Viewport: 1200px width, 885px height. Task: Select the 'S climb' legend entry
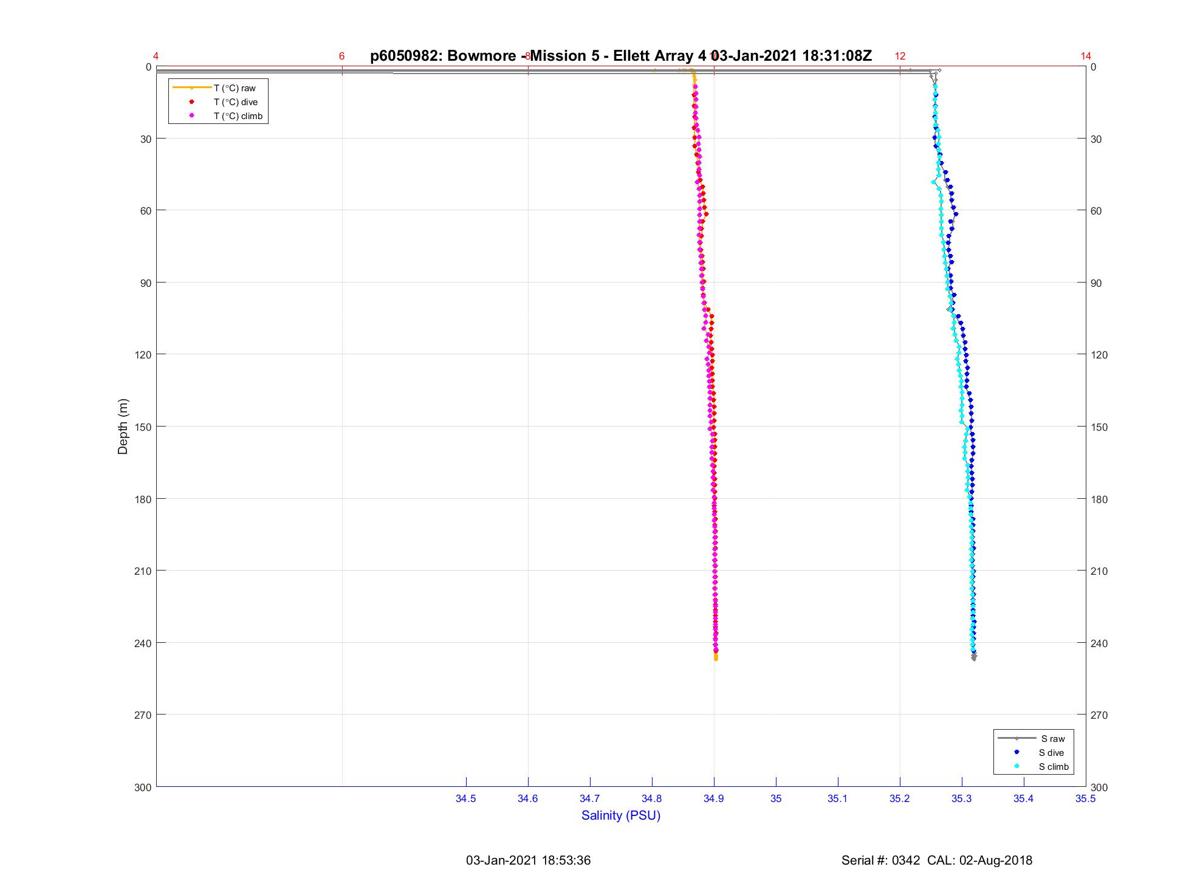(x=1055, y=766)
